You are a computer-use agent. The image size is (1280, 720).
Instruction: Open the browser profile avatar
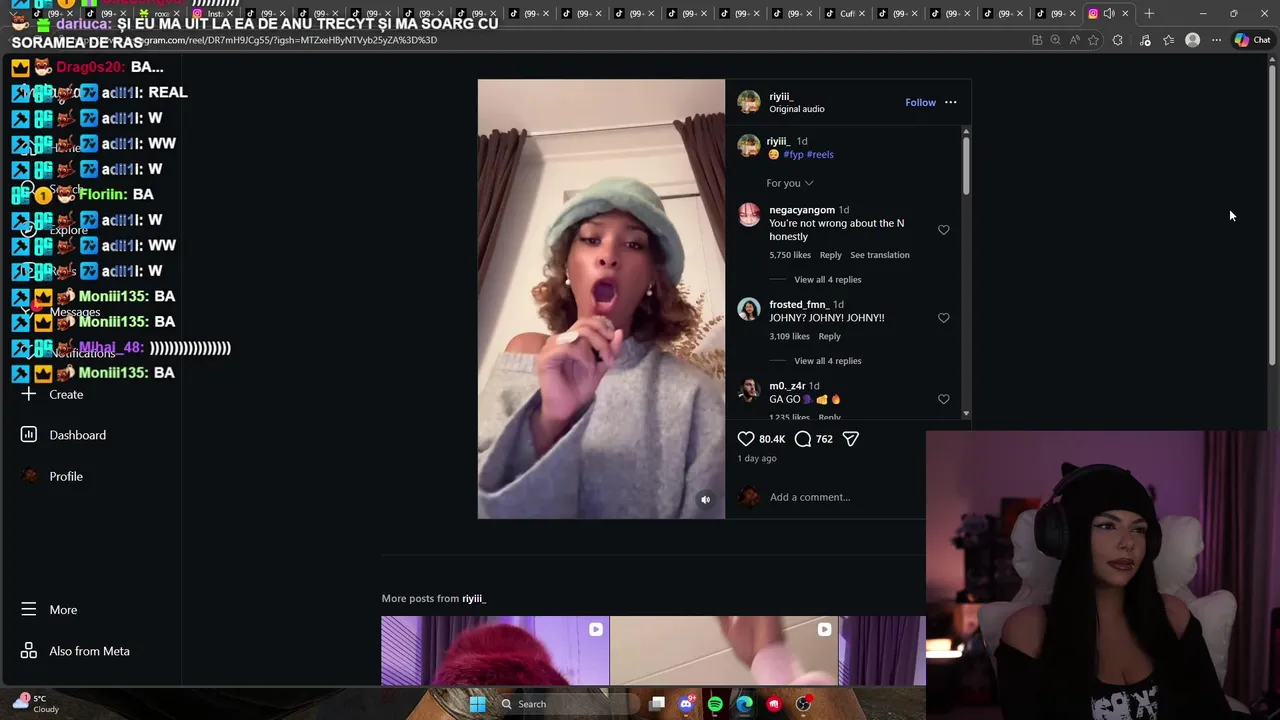[1192, 40]
